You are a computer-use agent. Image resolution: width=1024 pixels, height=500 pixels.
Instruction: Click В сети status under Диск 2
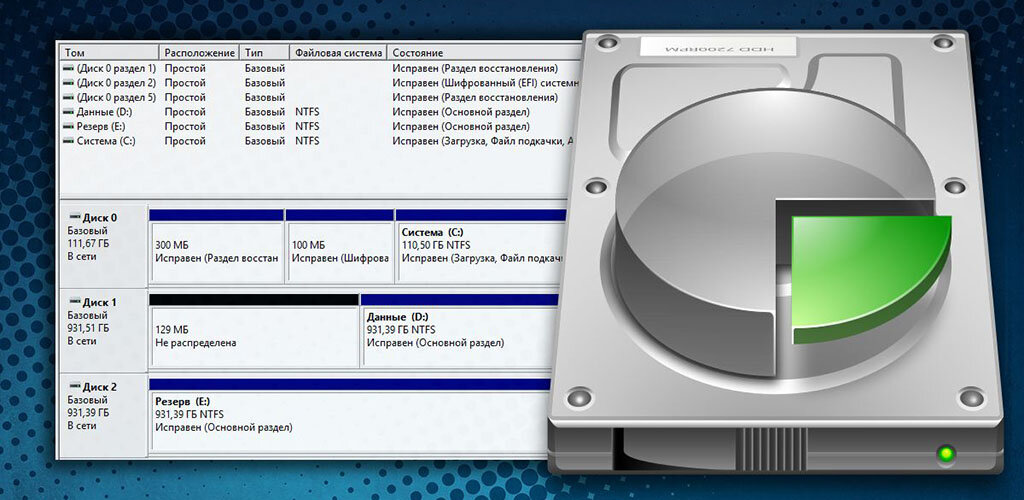pyautogui.click(x=82, y=426)
